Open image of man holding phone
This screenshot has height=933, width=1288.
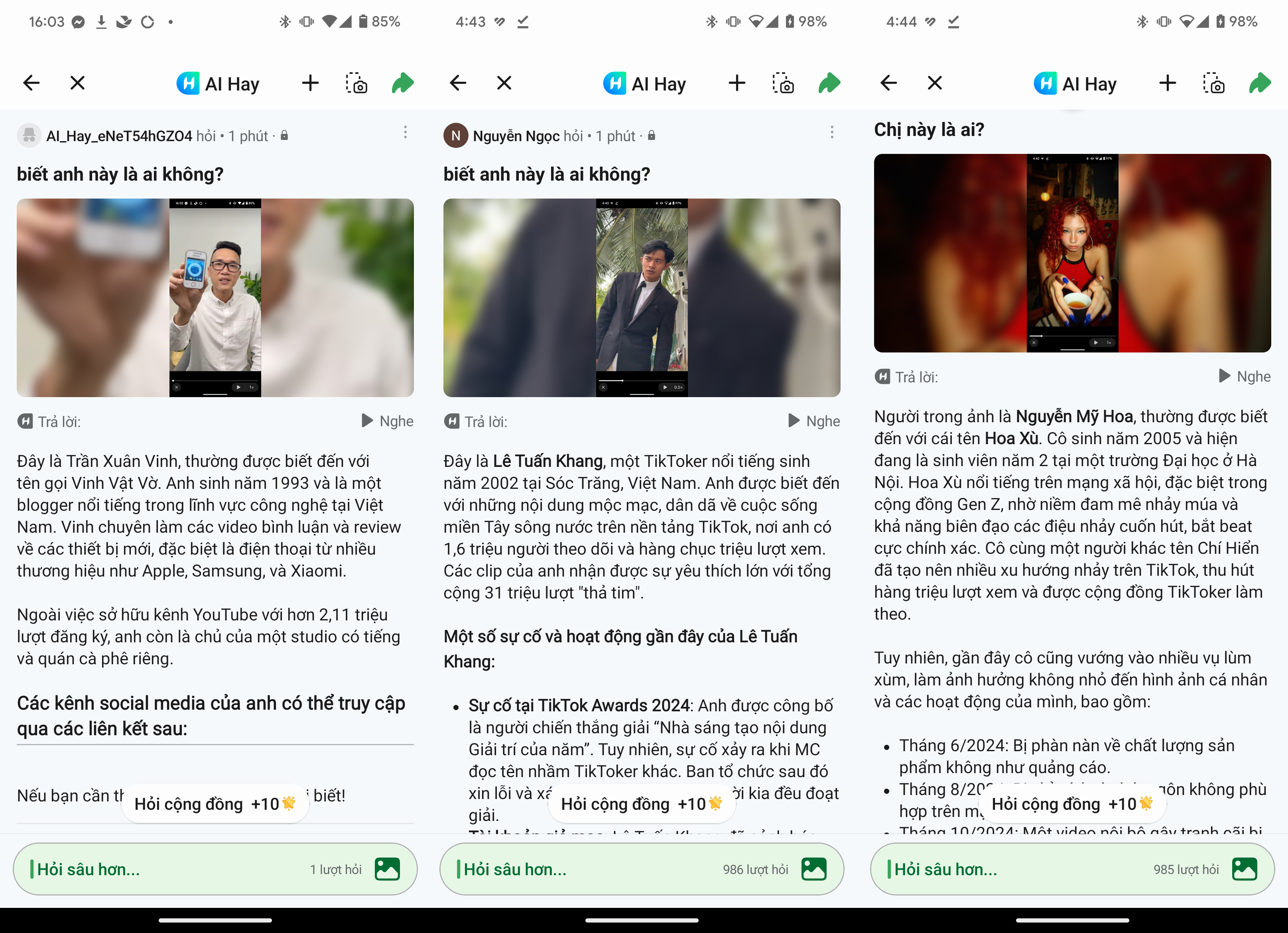215,297
